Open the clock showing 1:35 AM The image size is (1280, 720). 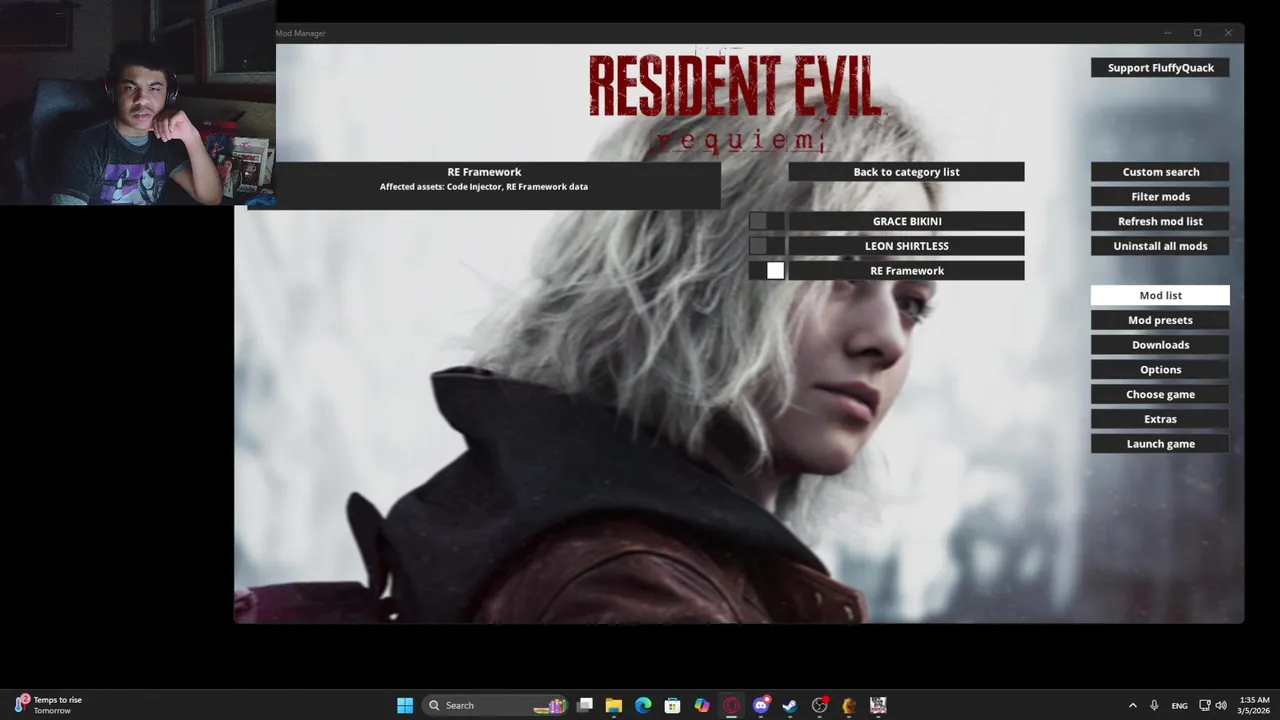pyautogui.click(x=1254, y=705)
